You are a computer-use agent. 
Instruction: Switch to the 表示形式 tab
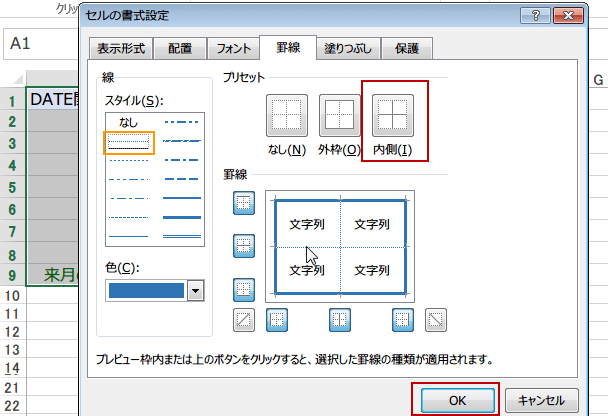point(121,48)
